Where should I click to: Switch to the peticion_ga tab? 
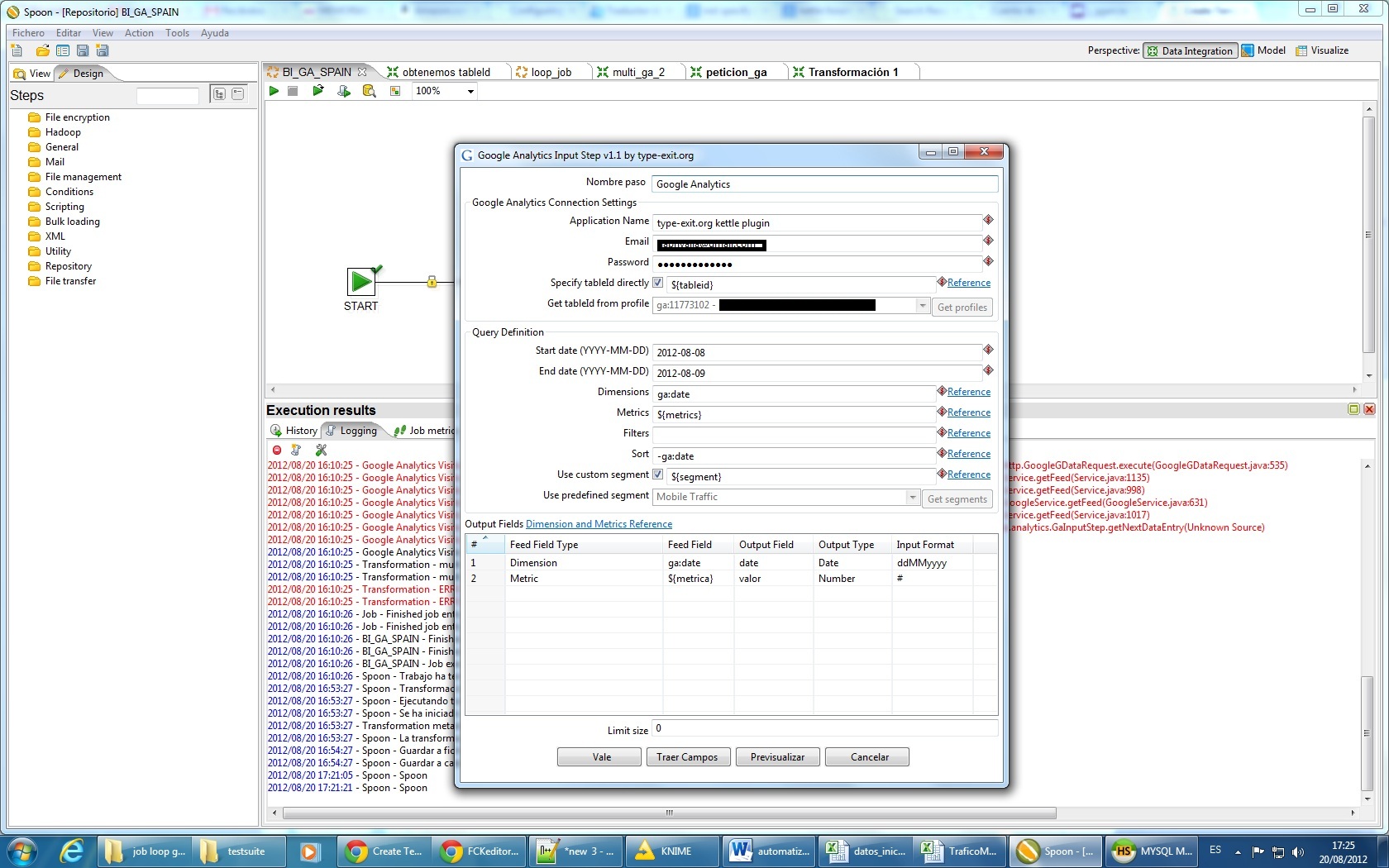(x=735, y=72)
